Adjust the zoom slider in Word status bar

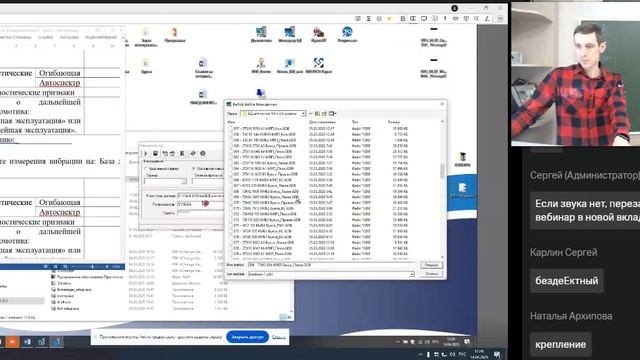92,267
